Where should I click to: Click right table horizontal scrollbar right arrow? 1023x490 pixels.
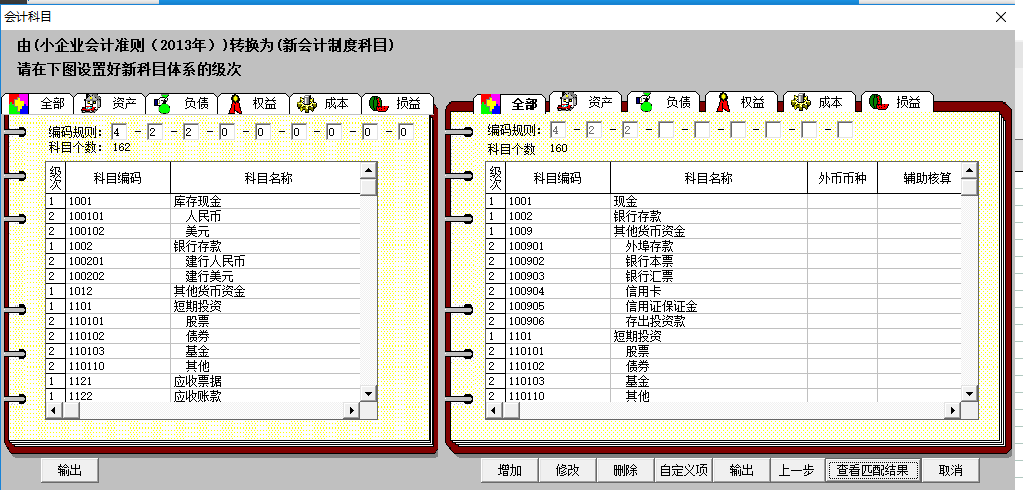tap(954, 410)
